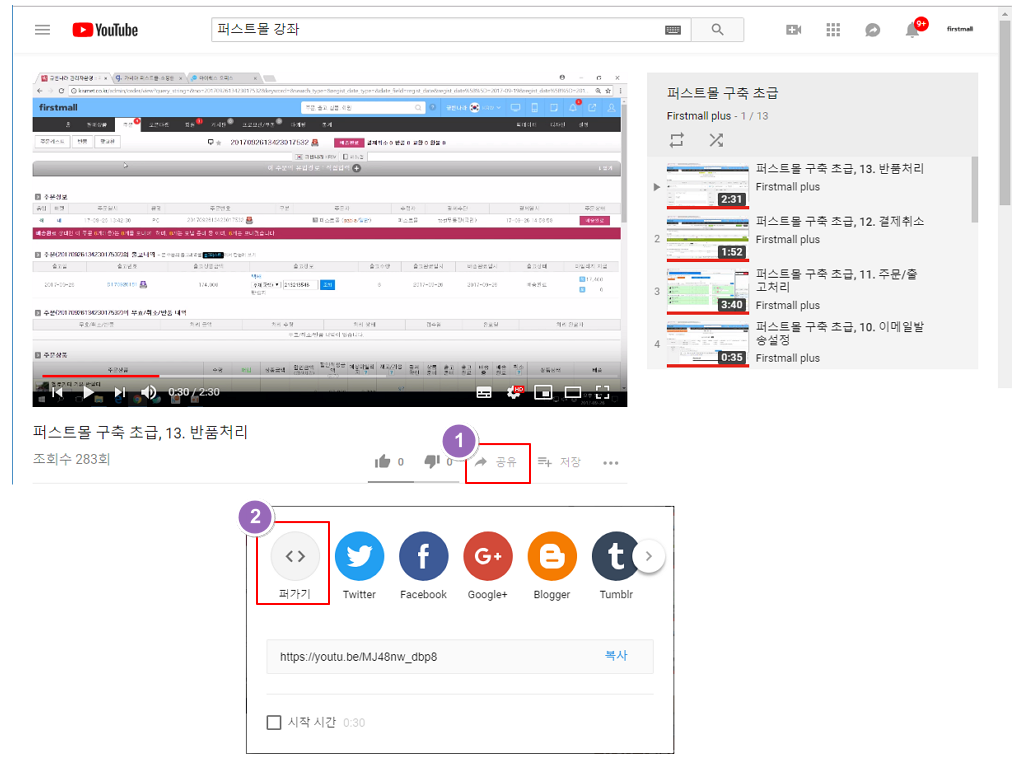
Task: Toggle playlist shuffle
Action: (x=716, y=140)
